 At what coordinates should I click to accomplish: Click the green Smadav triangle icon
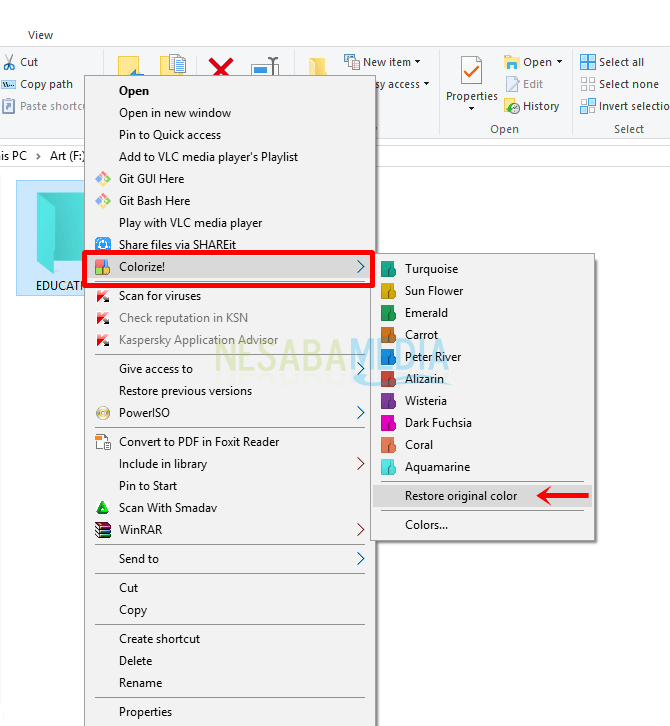(x=103, y=508)
